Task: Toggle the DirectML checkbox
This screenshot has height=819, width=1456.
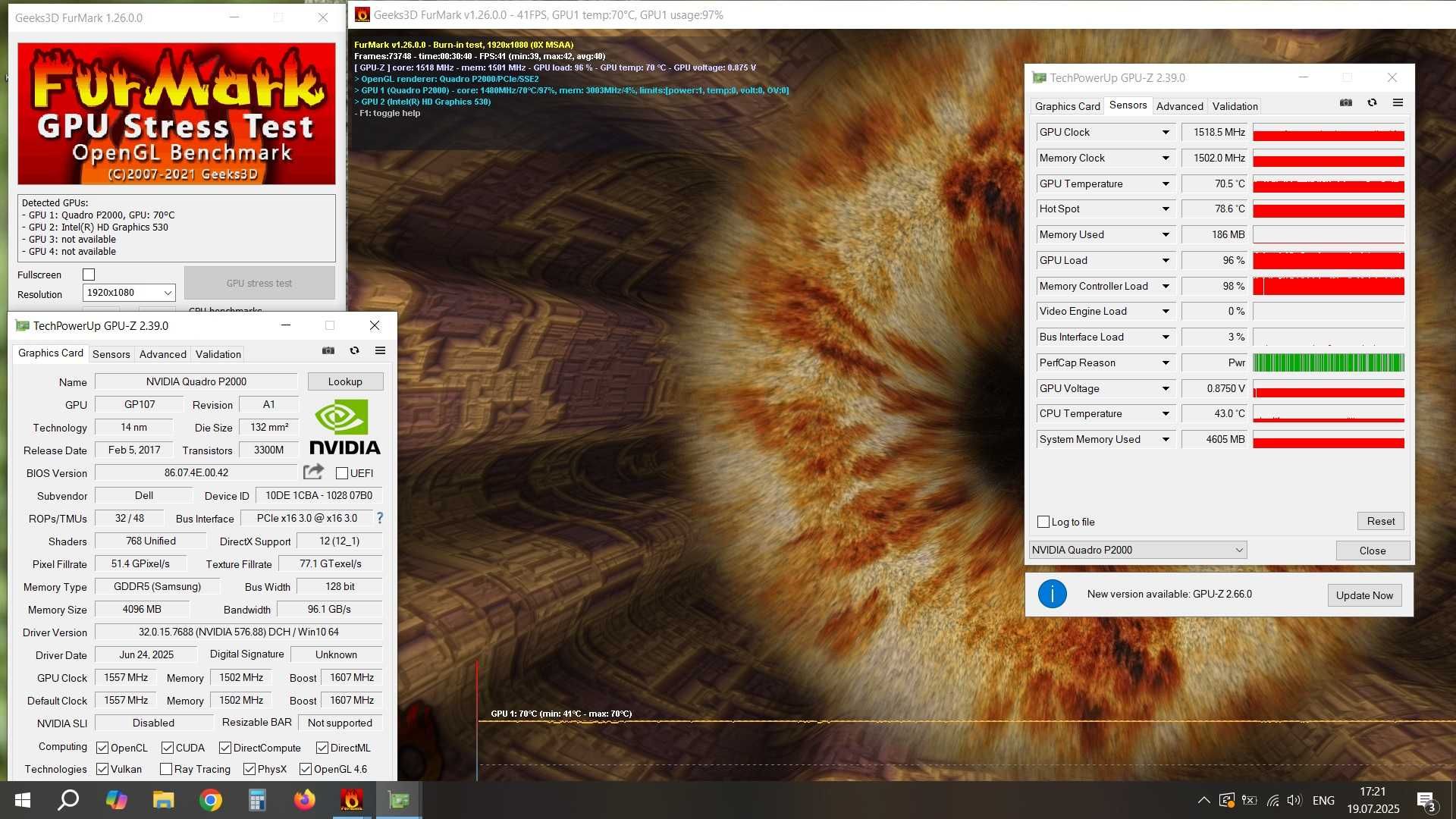Action: [x=322, y=748]
